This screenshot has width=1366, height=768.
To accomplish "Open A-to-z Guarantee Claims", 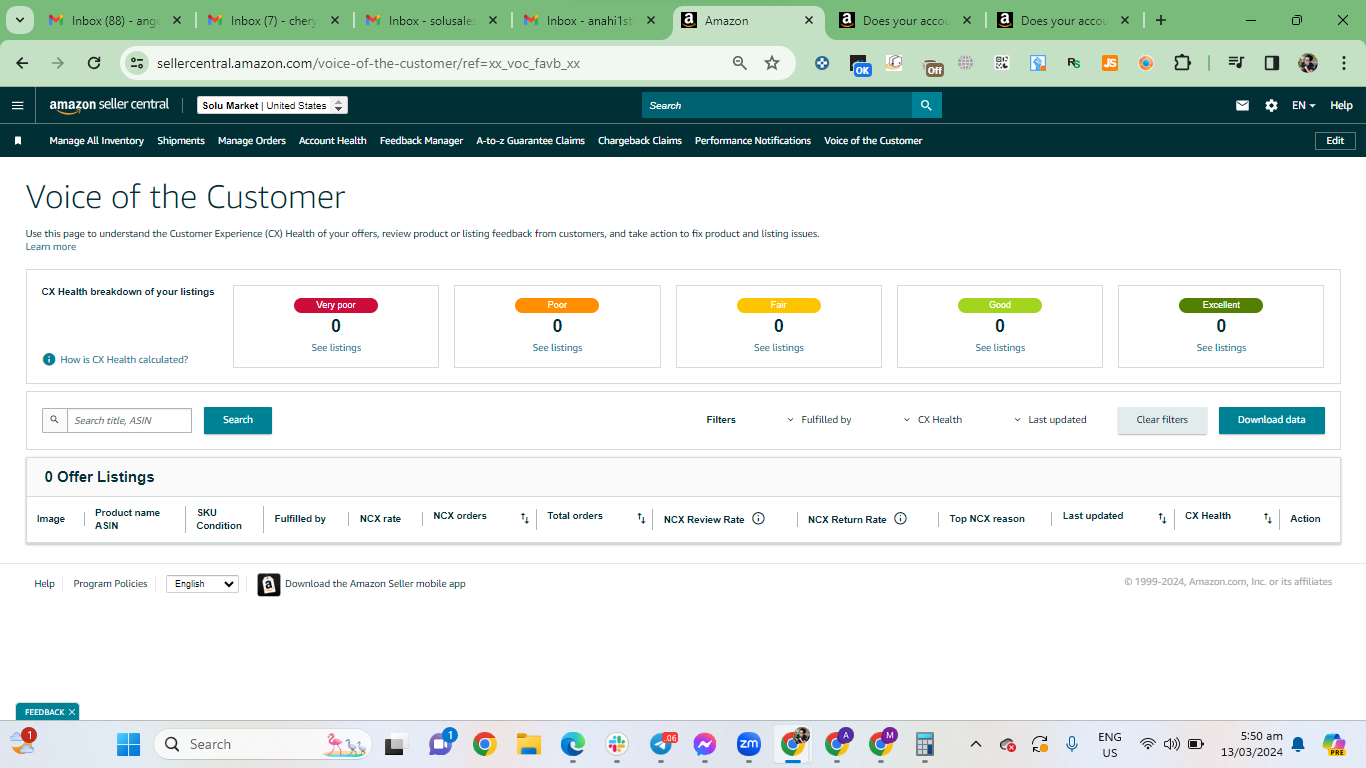I will (531, 141).
